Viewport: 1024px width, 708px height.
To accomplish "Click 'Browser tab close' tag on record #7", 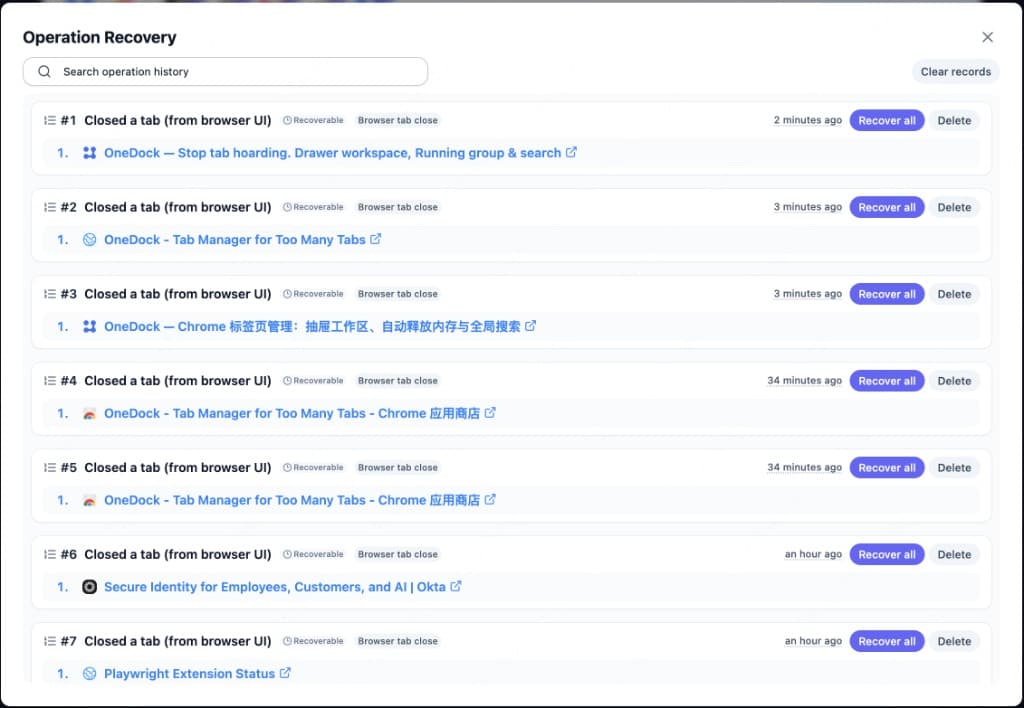I will click(398, 641).
